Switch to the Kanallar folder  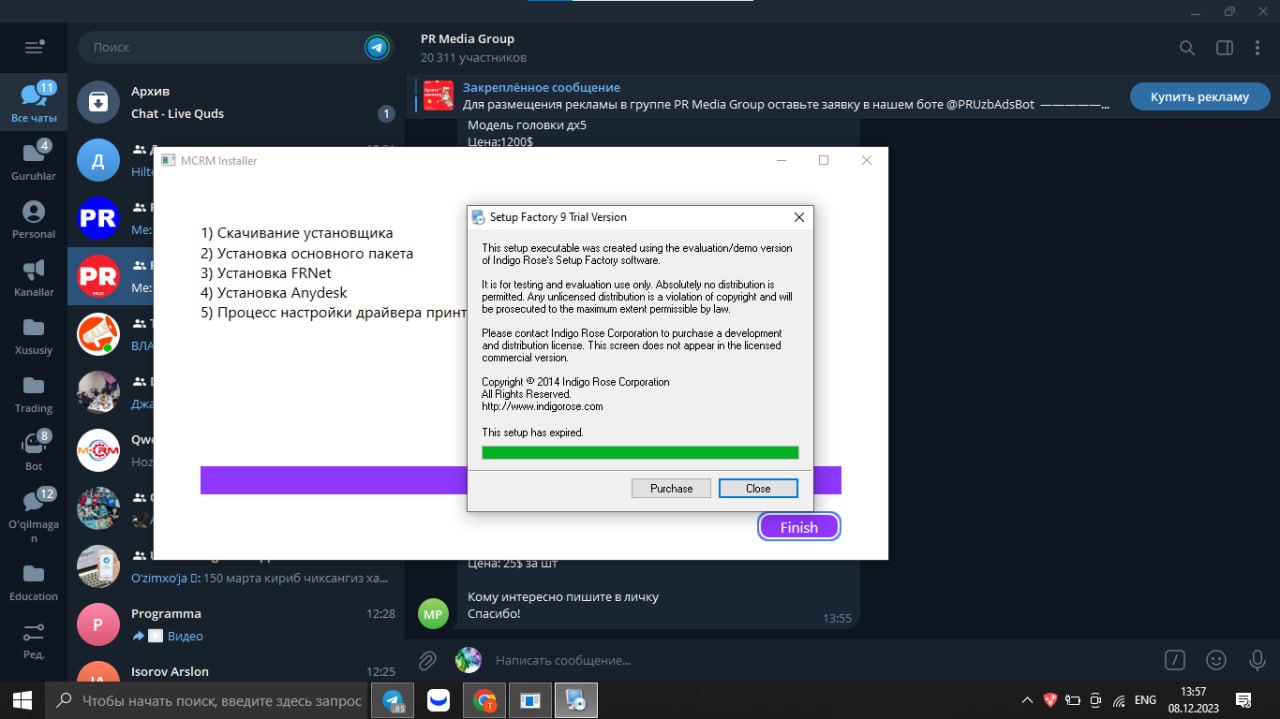click(34, 277)
